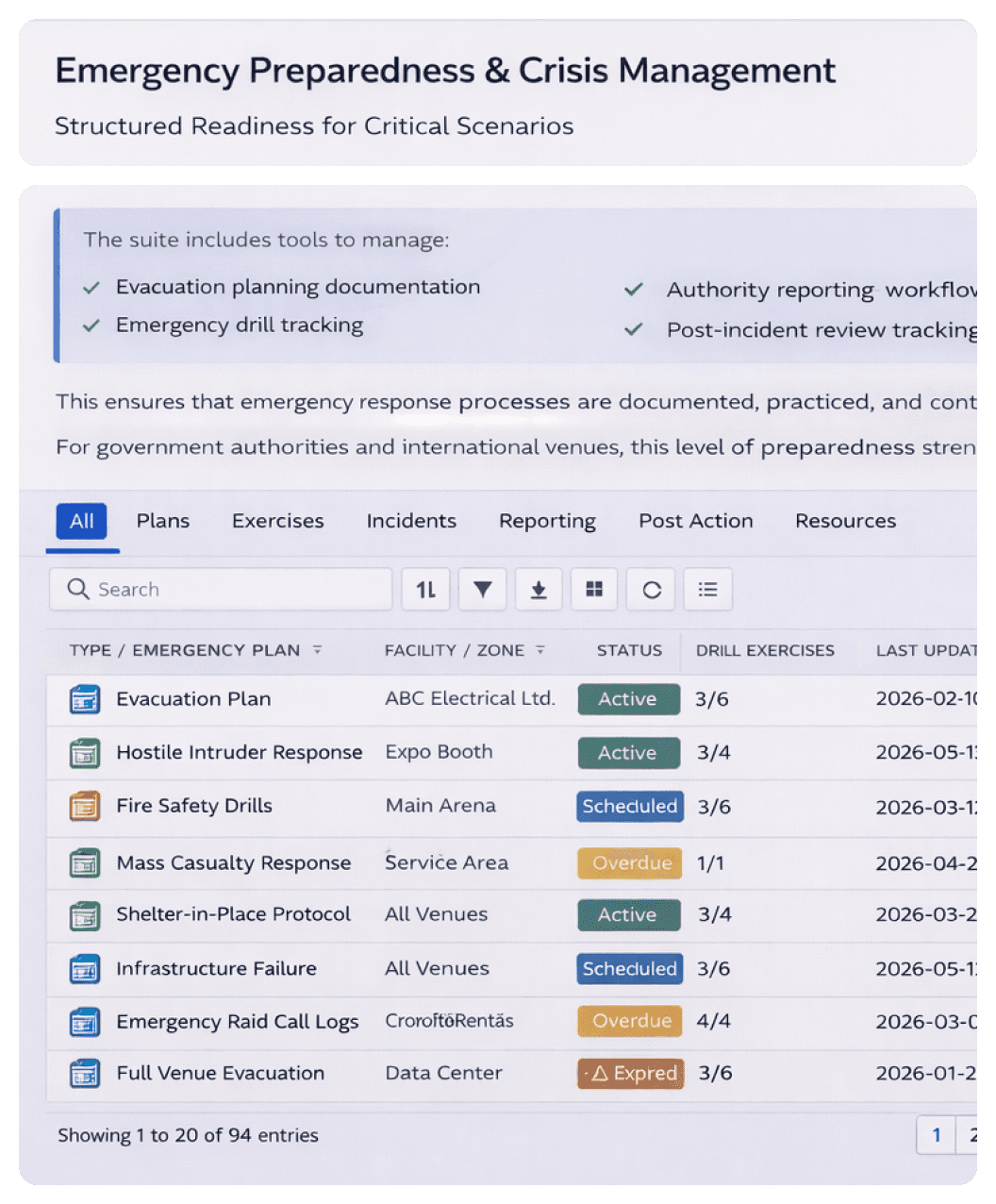Screen dimensions: 996x1204
Task: Toggle the Active status badge on Evacuation Plan
Action: [628, 699]
